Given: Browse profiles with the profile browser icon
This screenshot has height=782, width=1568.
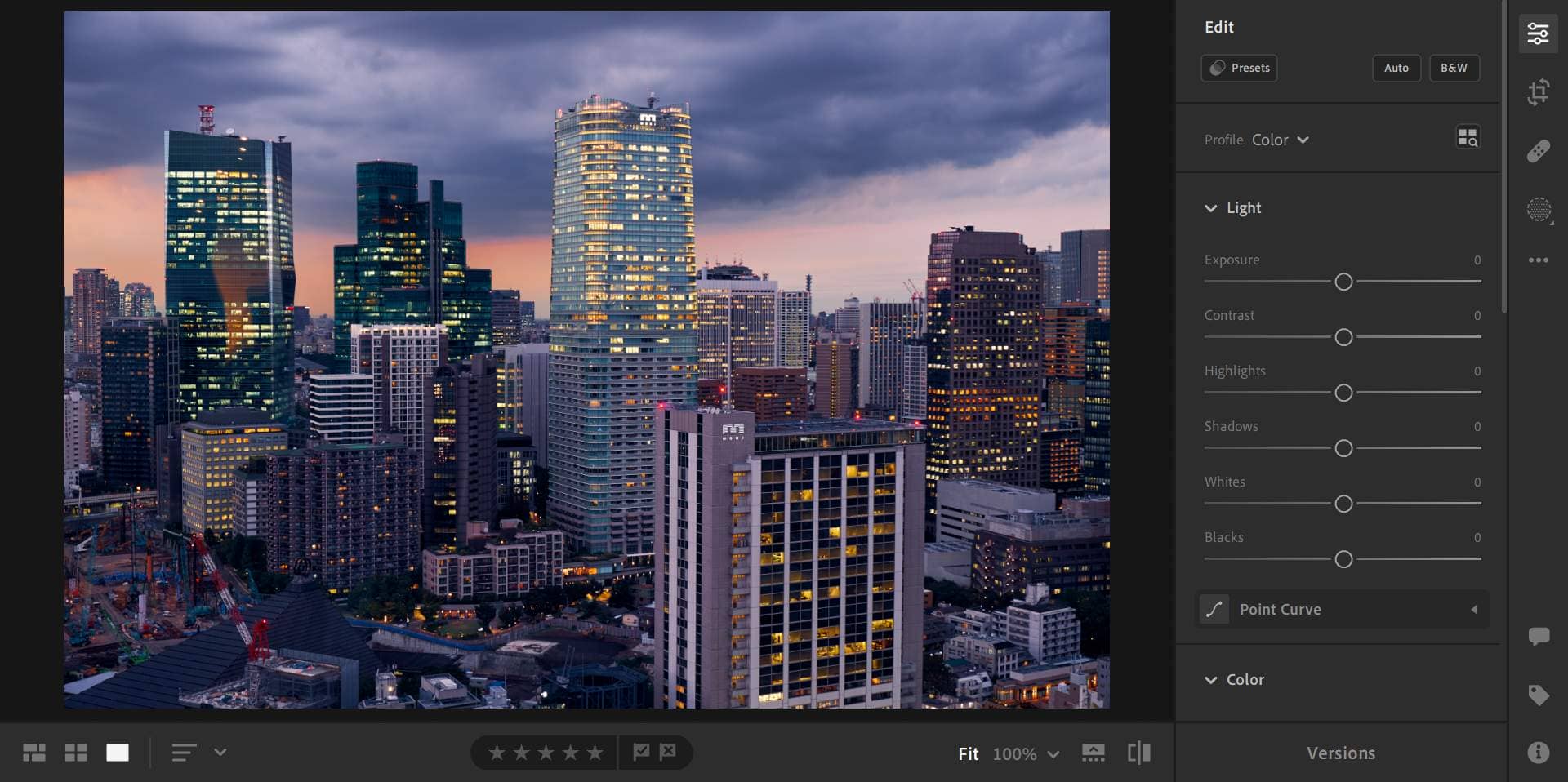Looking at the screenshot, I should click(1468, 138).
